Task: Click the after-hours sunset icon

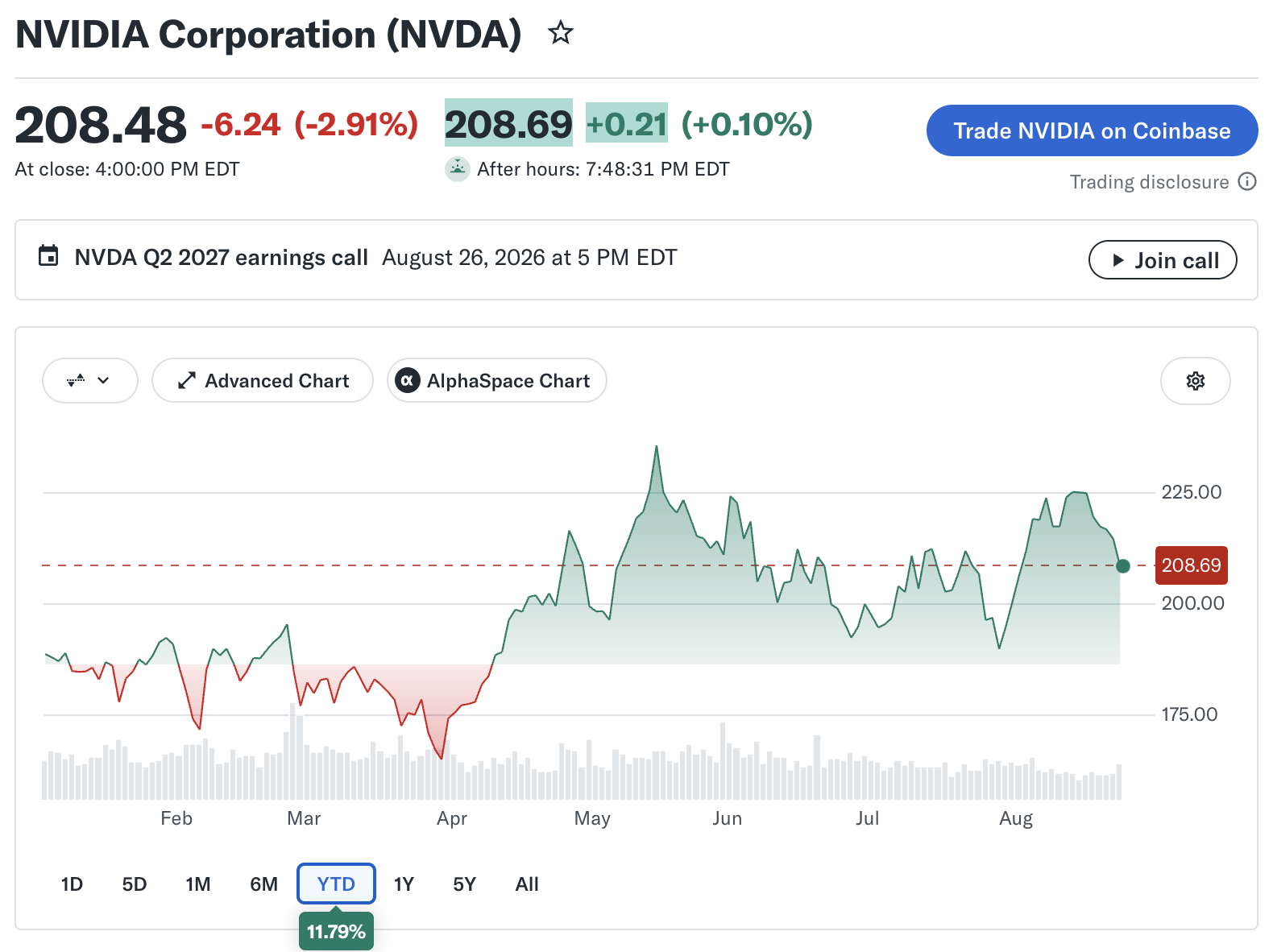Action: (x=458, y=169)
